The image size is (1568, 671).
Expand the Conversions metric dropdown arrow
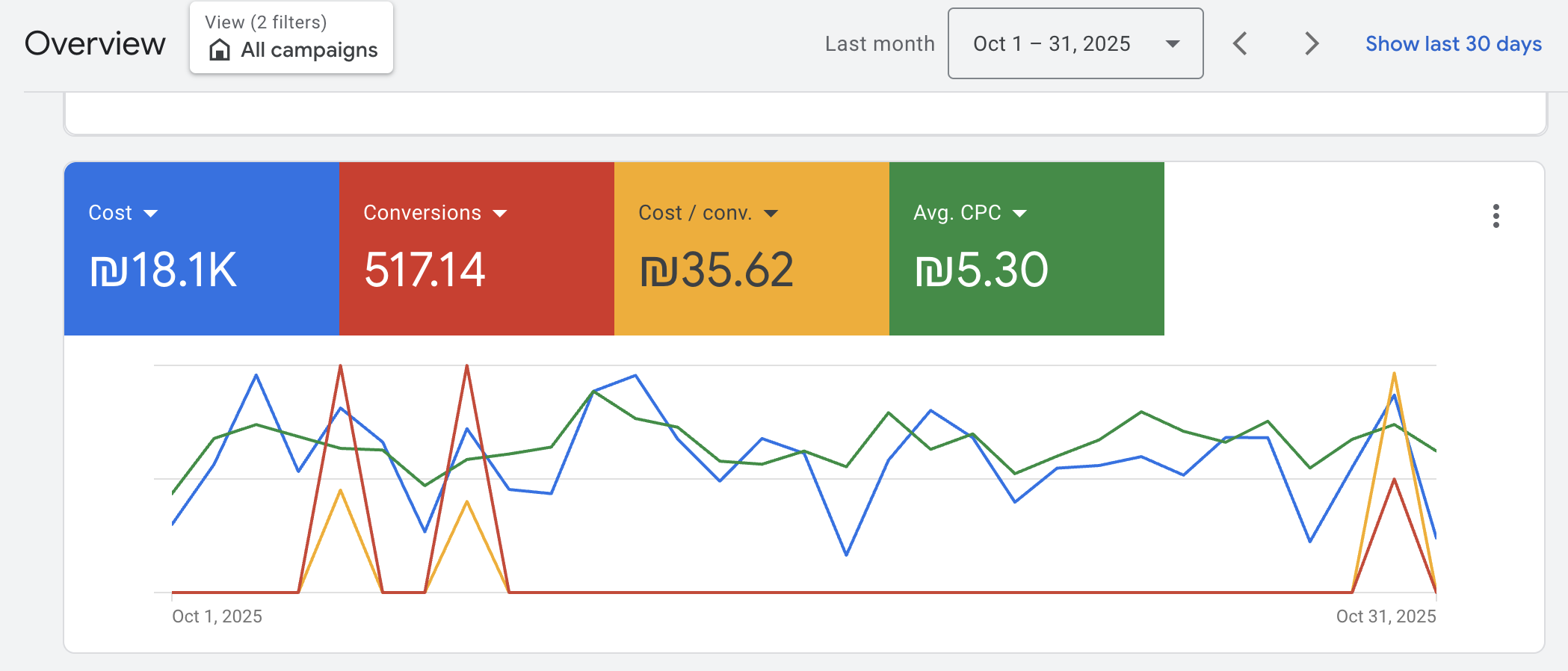pyautogui.click(x=500, y=214)
